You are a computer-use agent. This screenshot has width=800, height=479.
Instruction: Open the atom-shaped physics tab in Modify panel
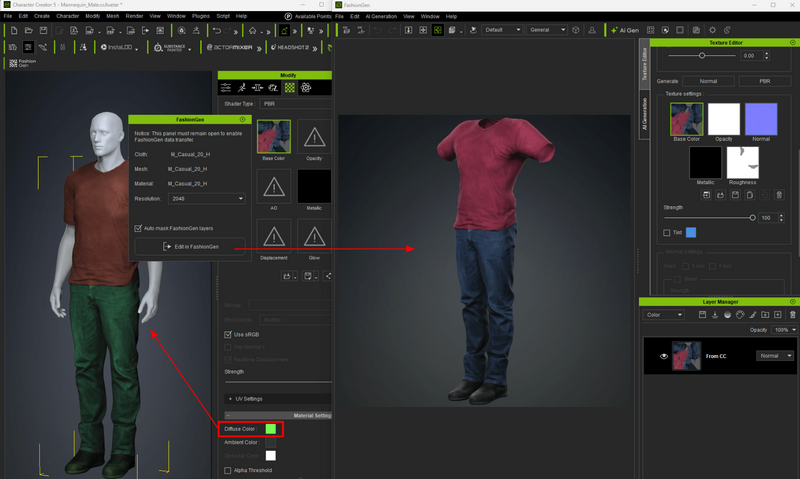click(306, 88)
